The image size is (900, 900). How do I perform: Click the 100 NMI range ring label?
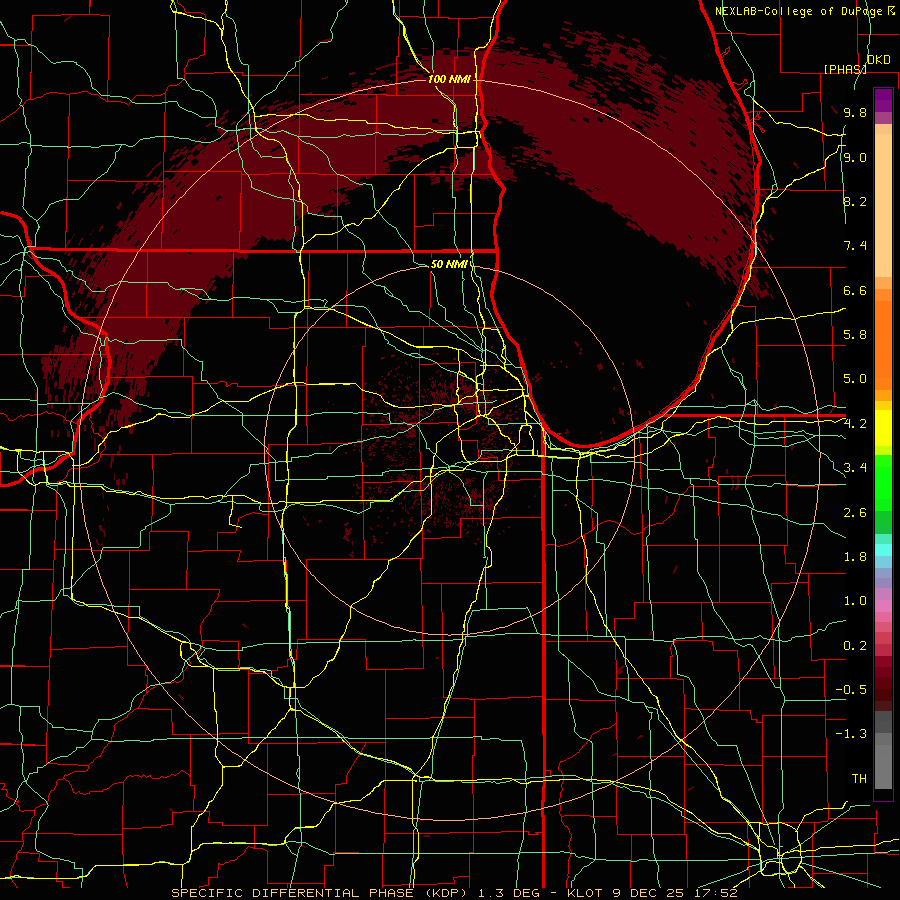click(449, 79)
